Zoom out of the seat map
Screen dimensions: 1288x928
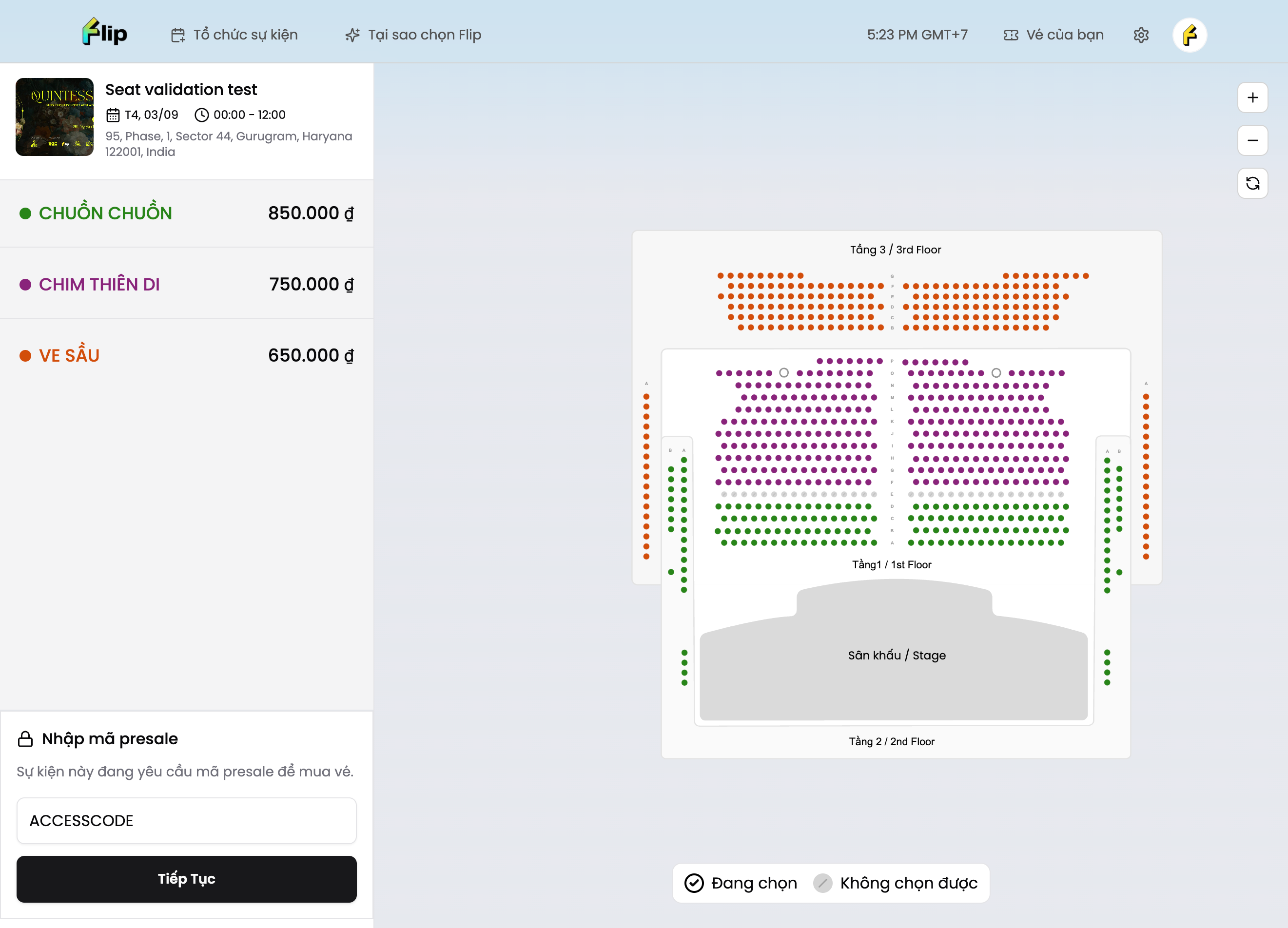point(1251,140)
